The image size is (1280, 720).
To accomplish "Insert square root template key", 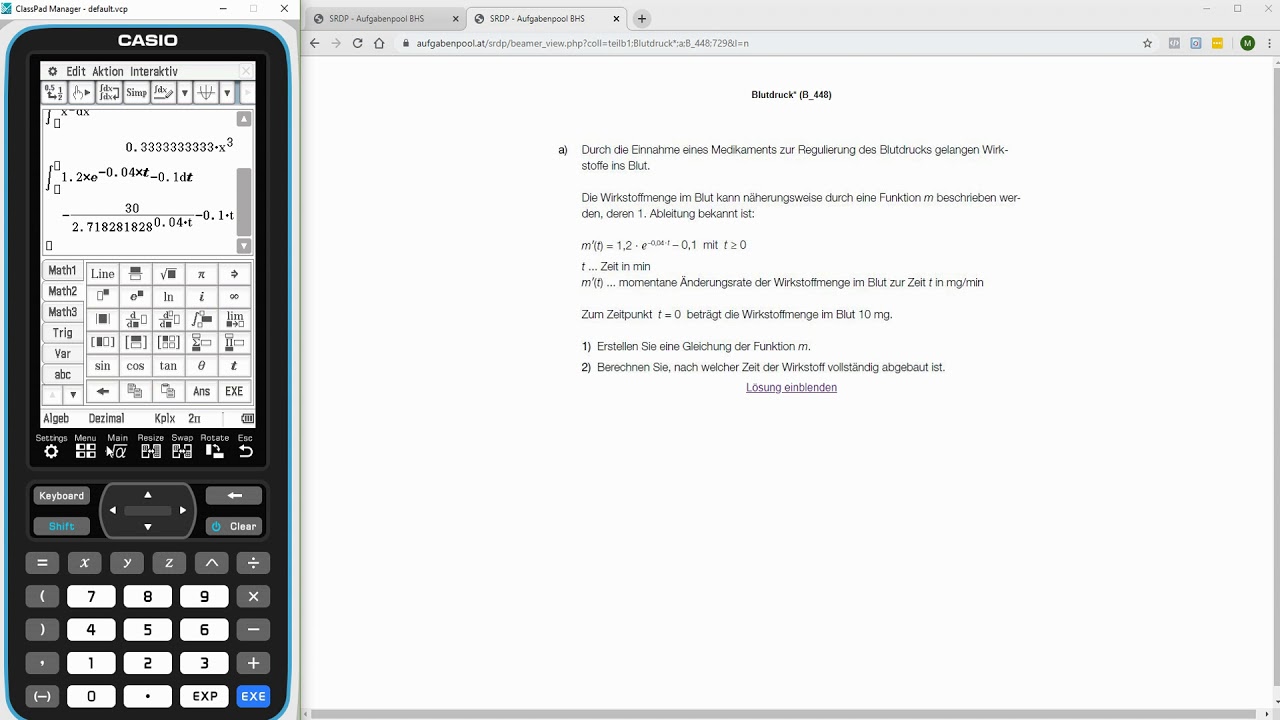I will click(x=168, y=274).
